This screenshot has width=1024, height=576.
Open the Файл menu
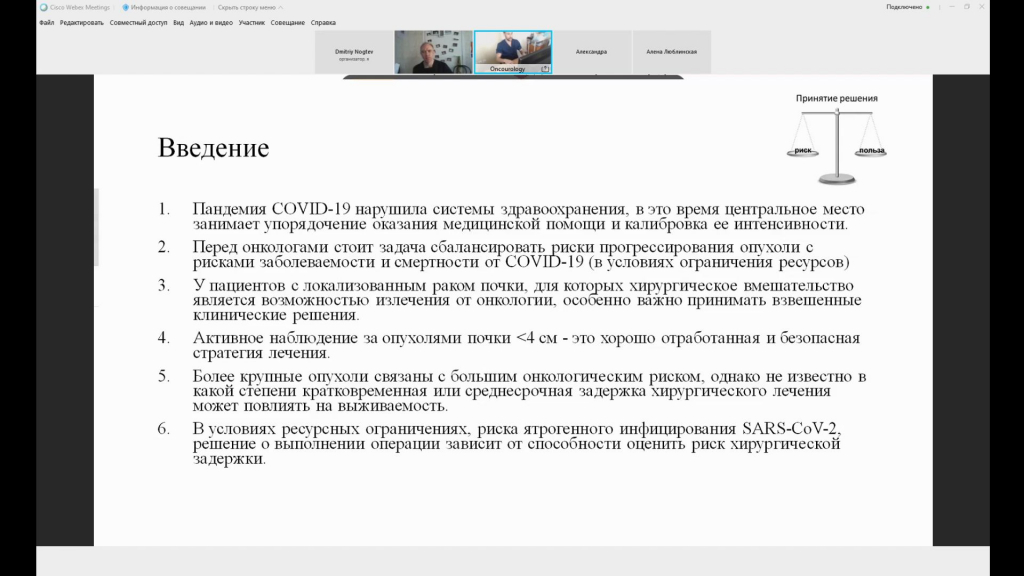click(46, 22)
